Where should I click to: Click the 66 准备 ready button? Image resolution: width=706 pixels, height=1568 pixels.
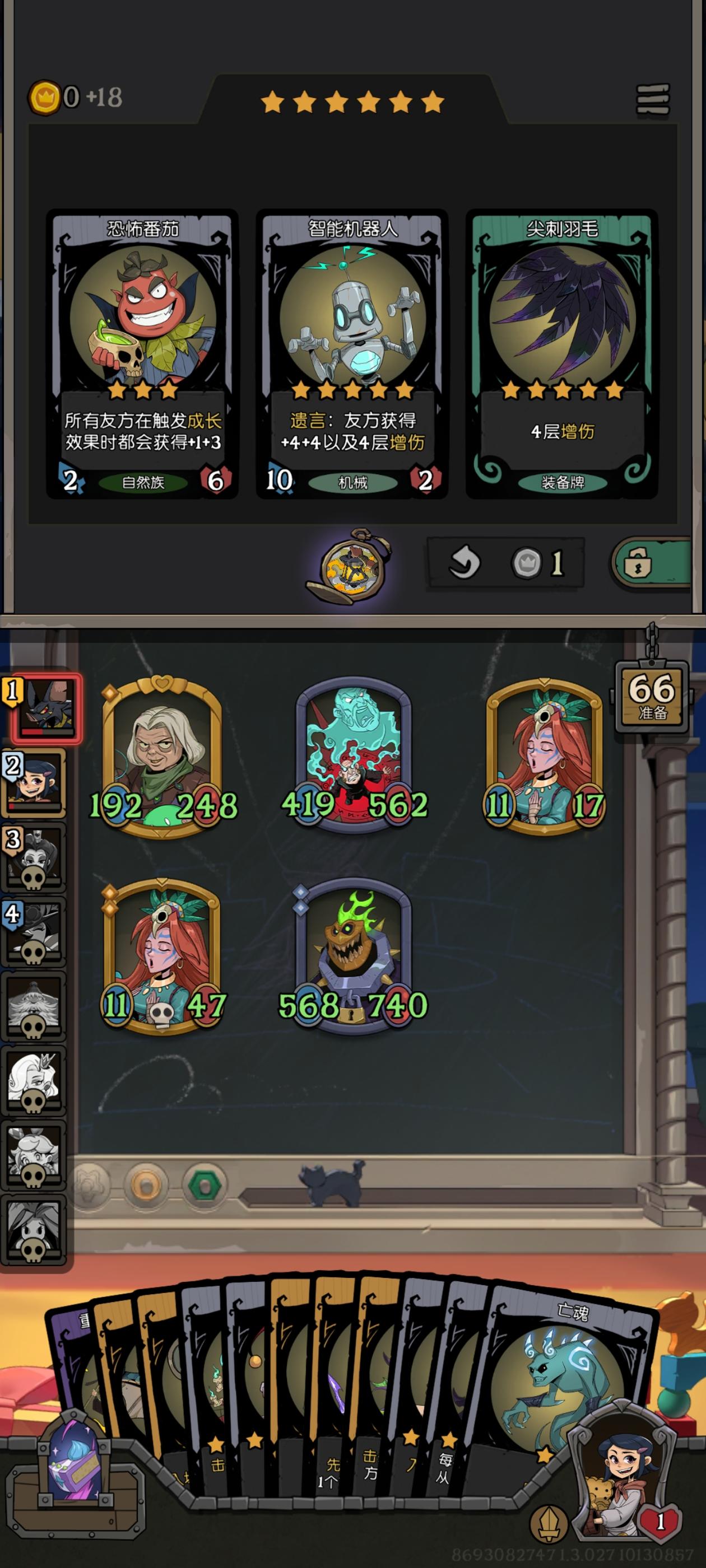tap(651, 696)
